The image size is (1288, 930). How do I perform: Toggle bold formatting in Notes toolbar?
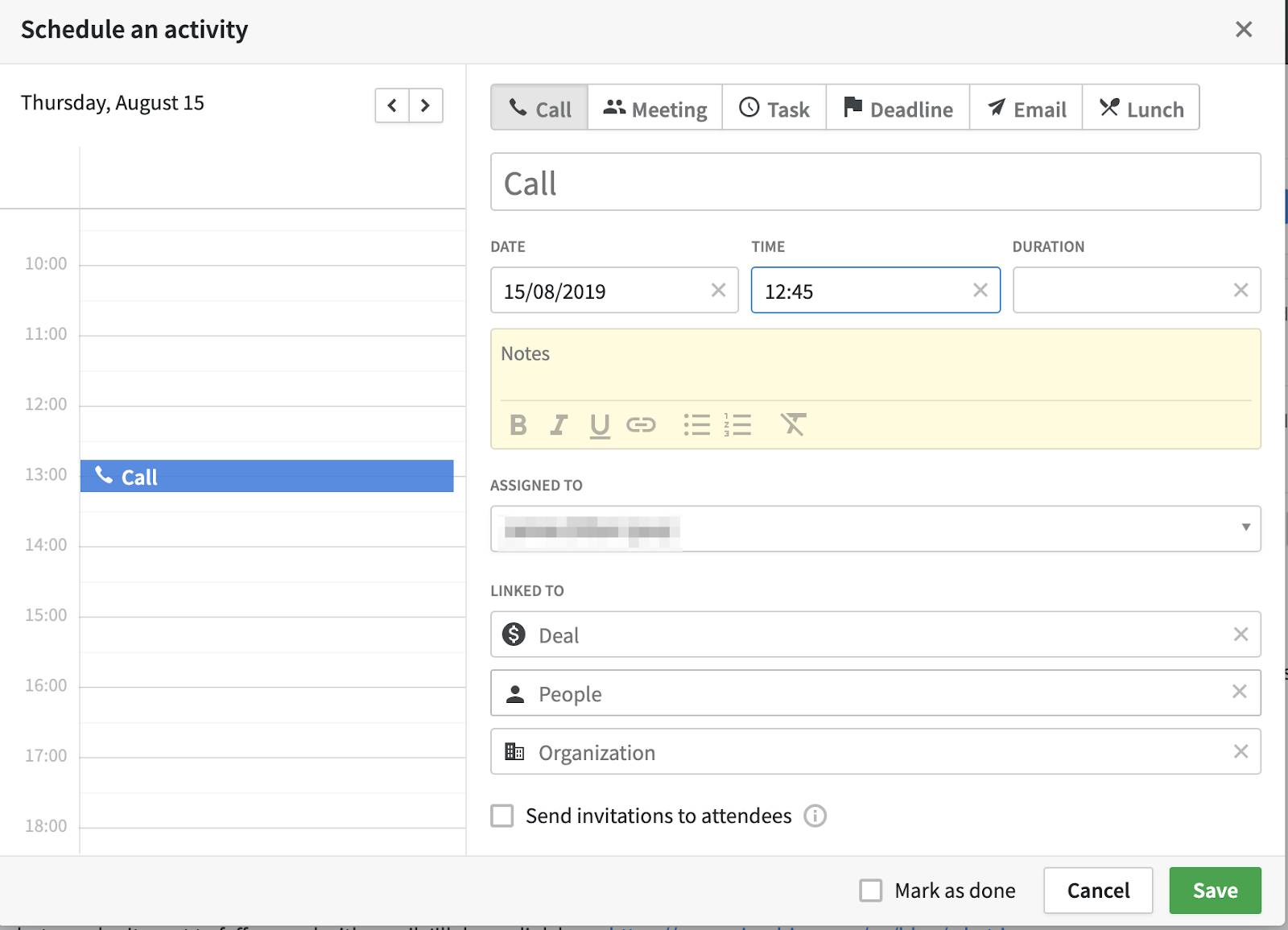[x=518, y=424]
